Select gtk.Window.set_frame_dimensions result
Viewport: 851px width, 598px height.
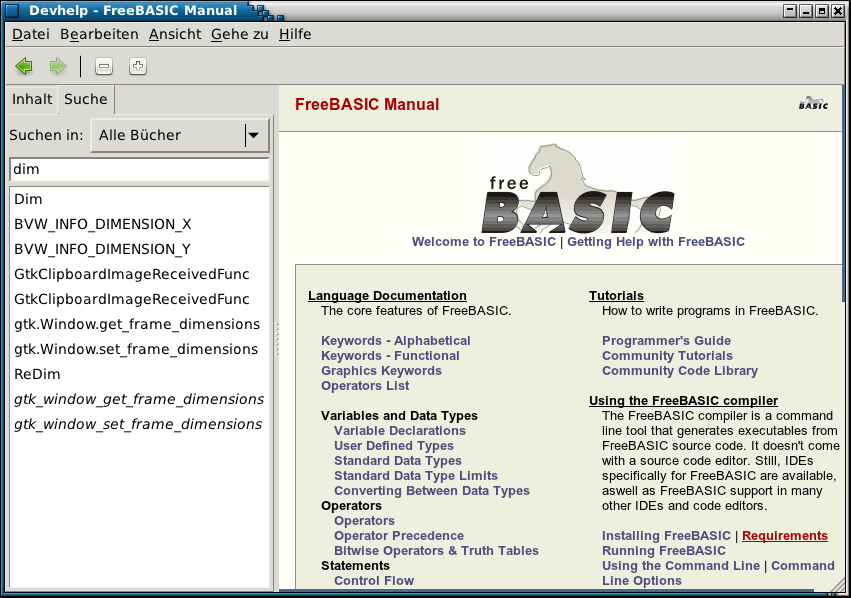pyautogui.click(x=139, y=349)
